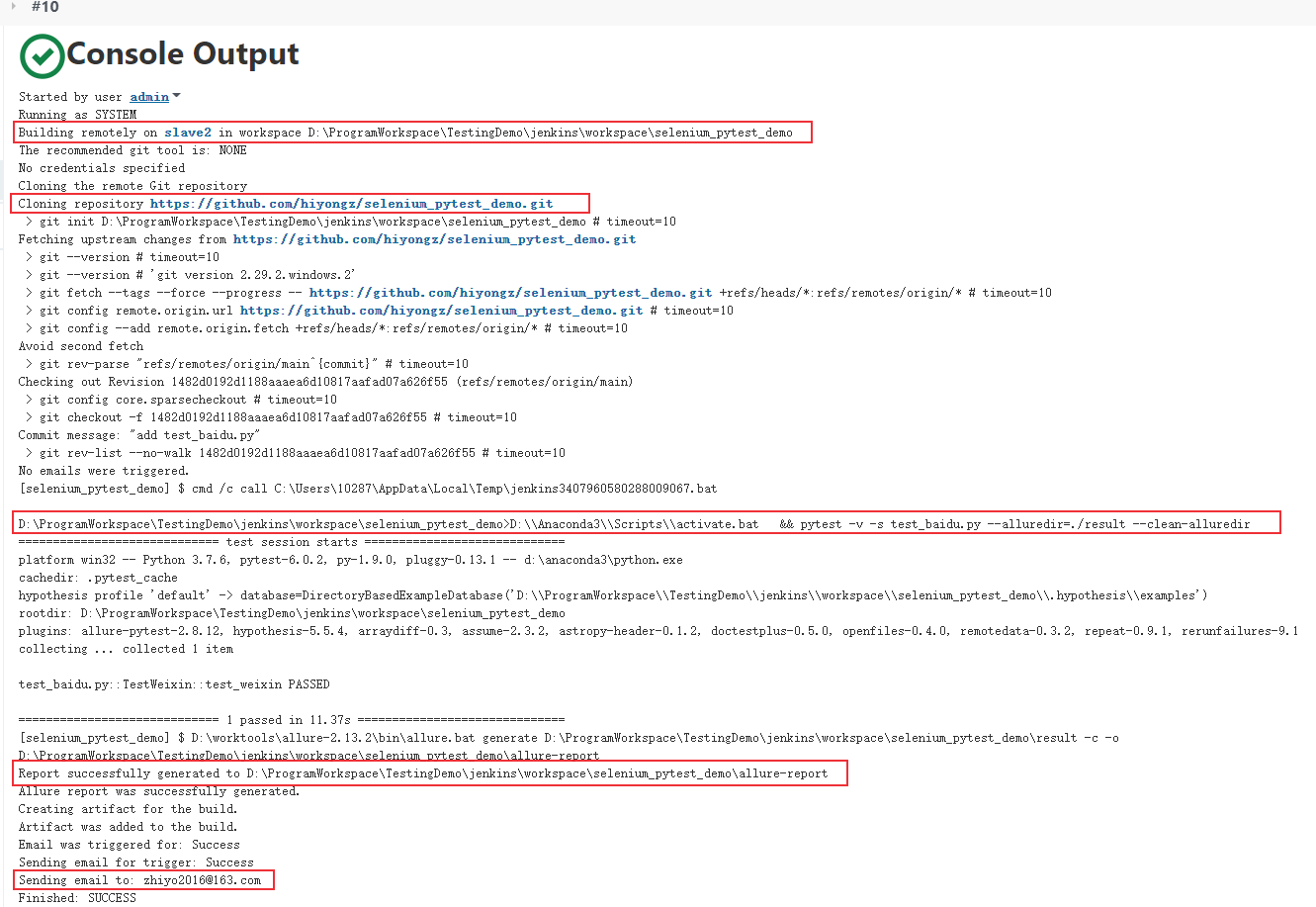Click 'git config --add remote.origin.fetch' line
Screen dimensions: 1316x907
point(326,328)
